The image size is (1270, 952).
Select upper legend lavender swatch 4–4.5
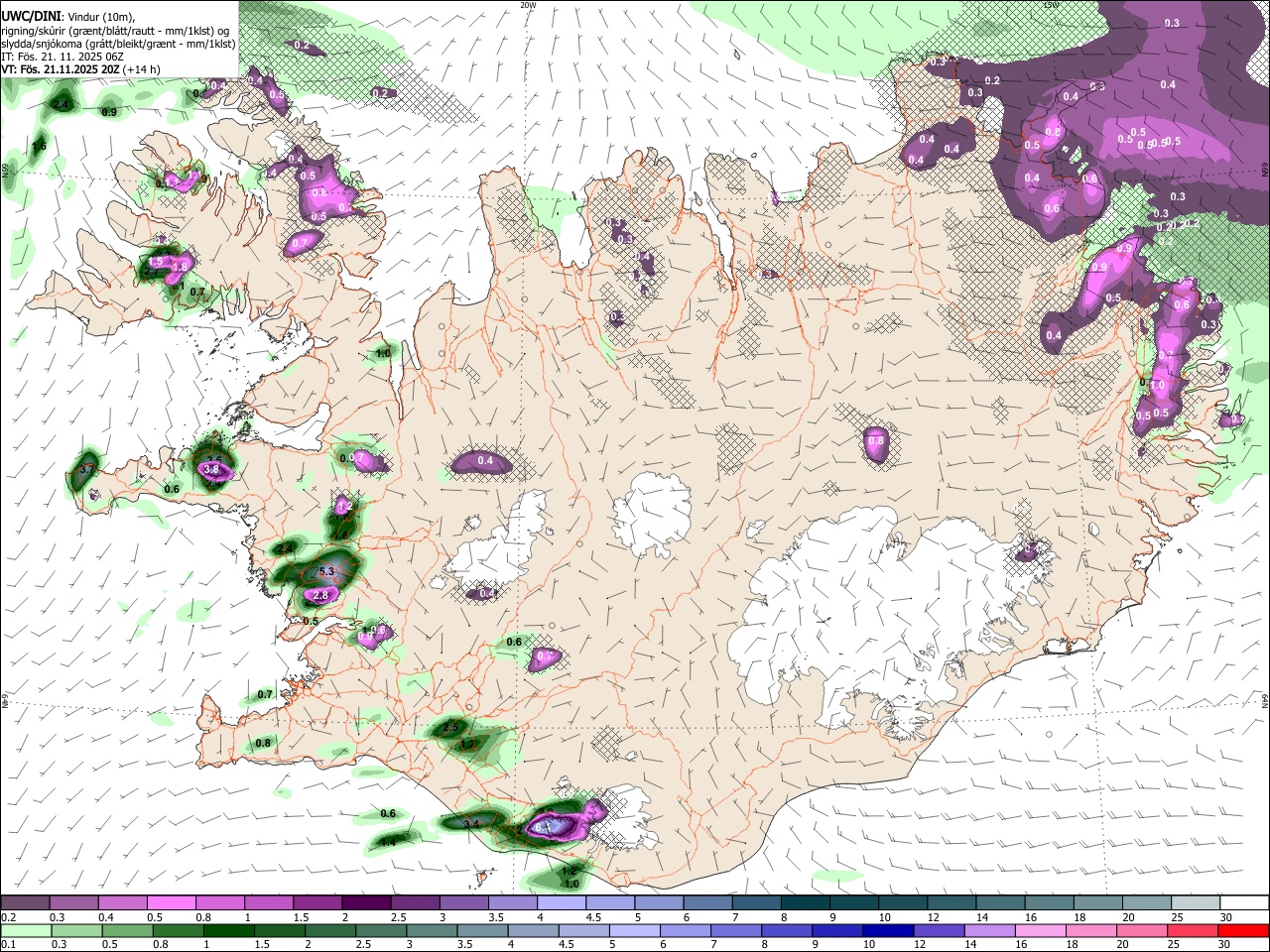coord(562,902)
